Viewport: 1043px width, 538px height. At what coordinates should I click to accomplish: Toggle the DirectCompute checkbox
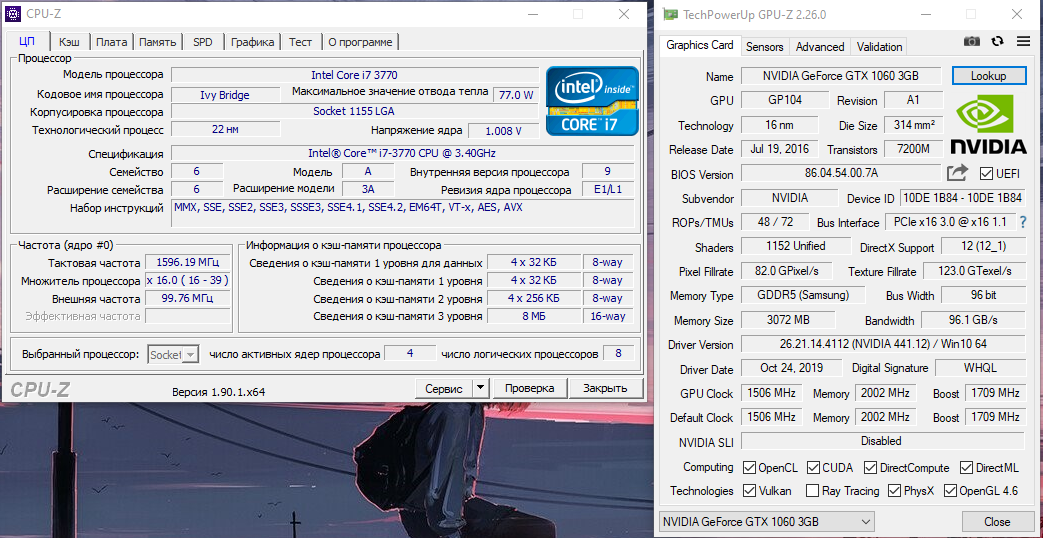(x=870, y=468)
